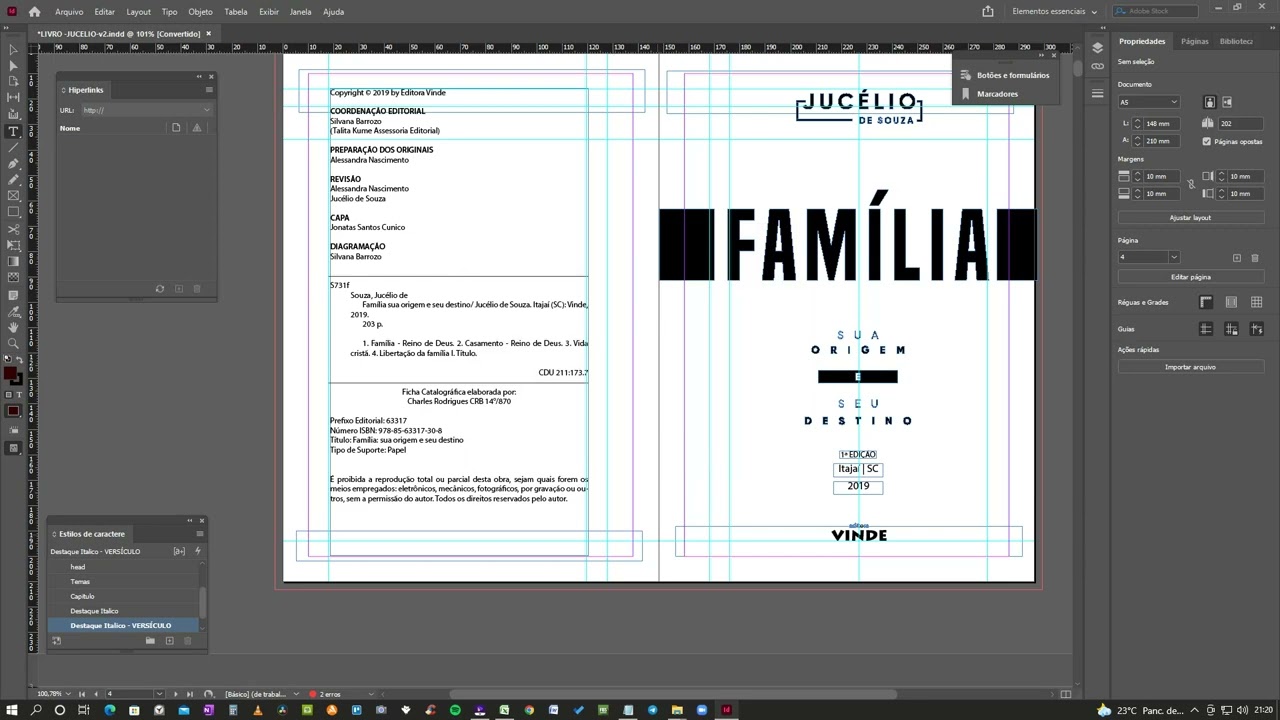Select the Page tool

click(x=13, y=81)
